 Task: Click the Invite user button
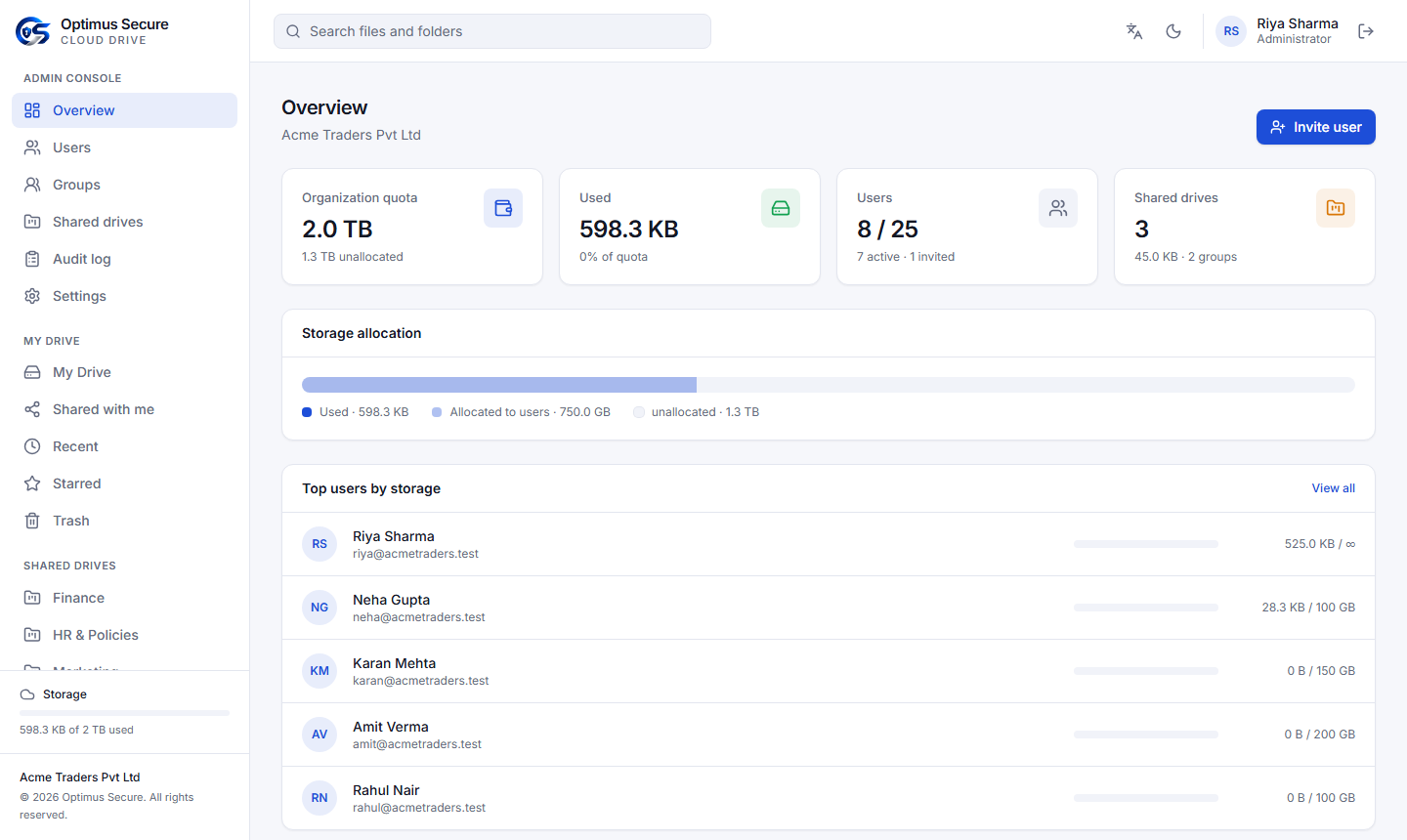click(1315, 127)
